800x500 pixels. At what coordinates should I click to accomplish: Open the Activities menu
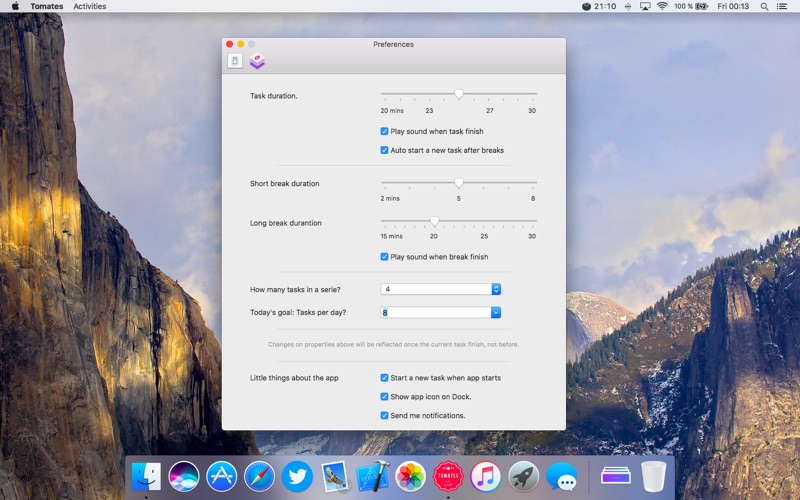point(90,6)
